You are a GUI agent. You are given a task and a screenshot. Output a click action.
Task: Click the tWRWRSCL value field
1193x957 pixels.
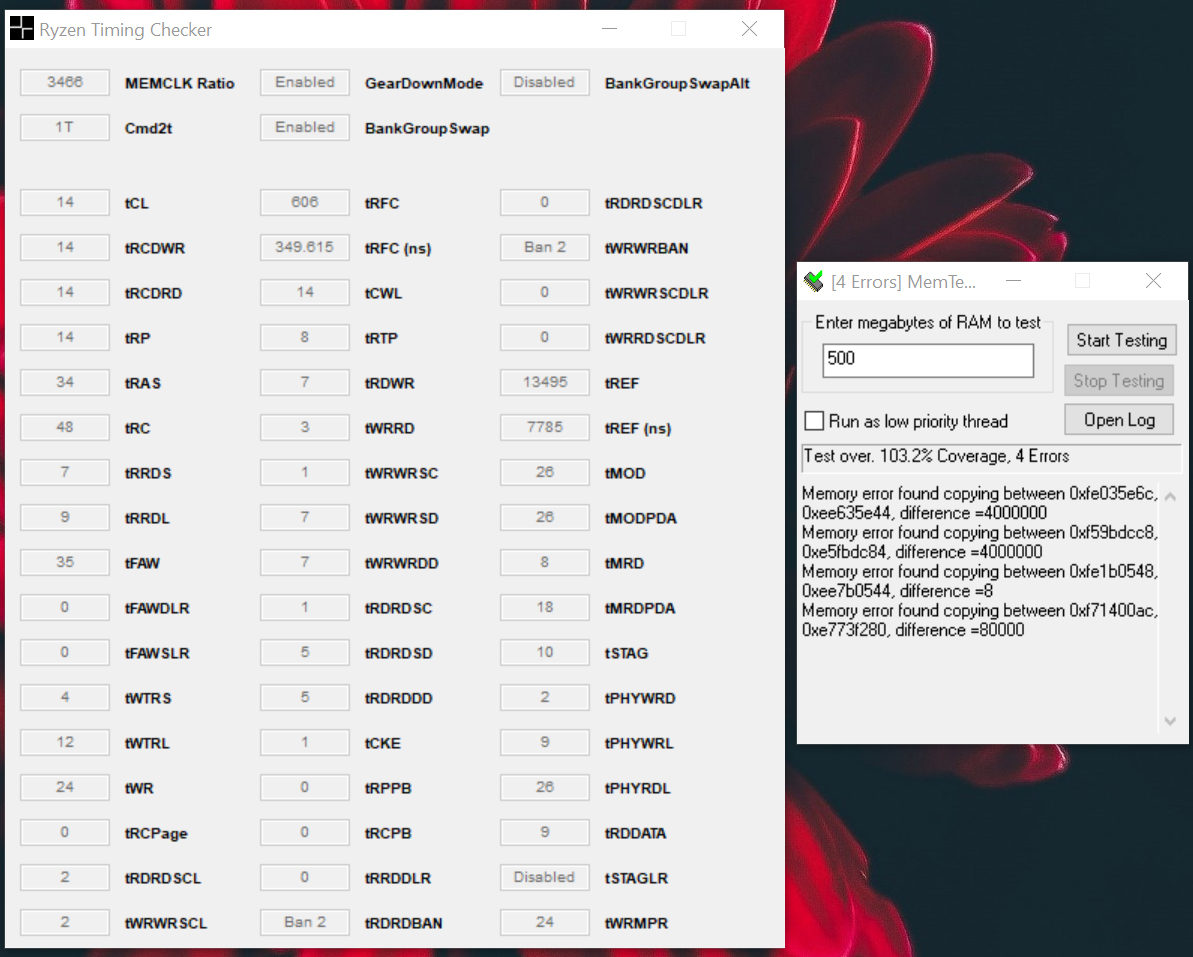click(65, 922)
